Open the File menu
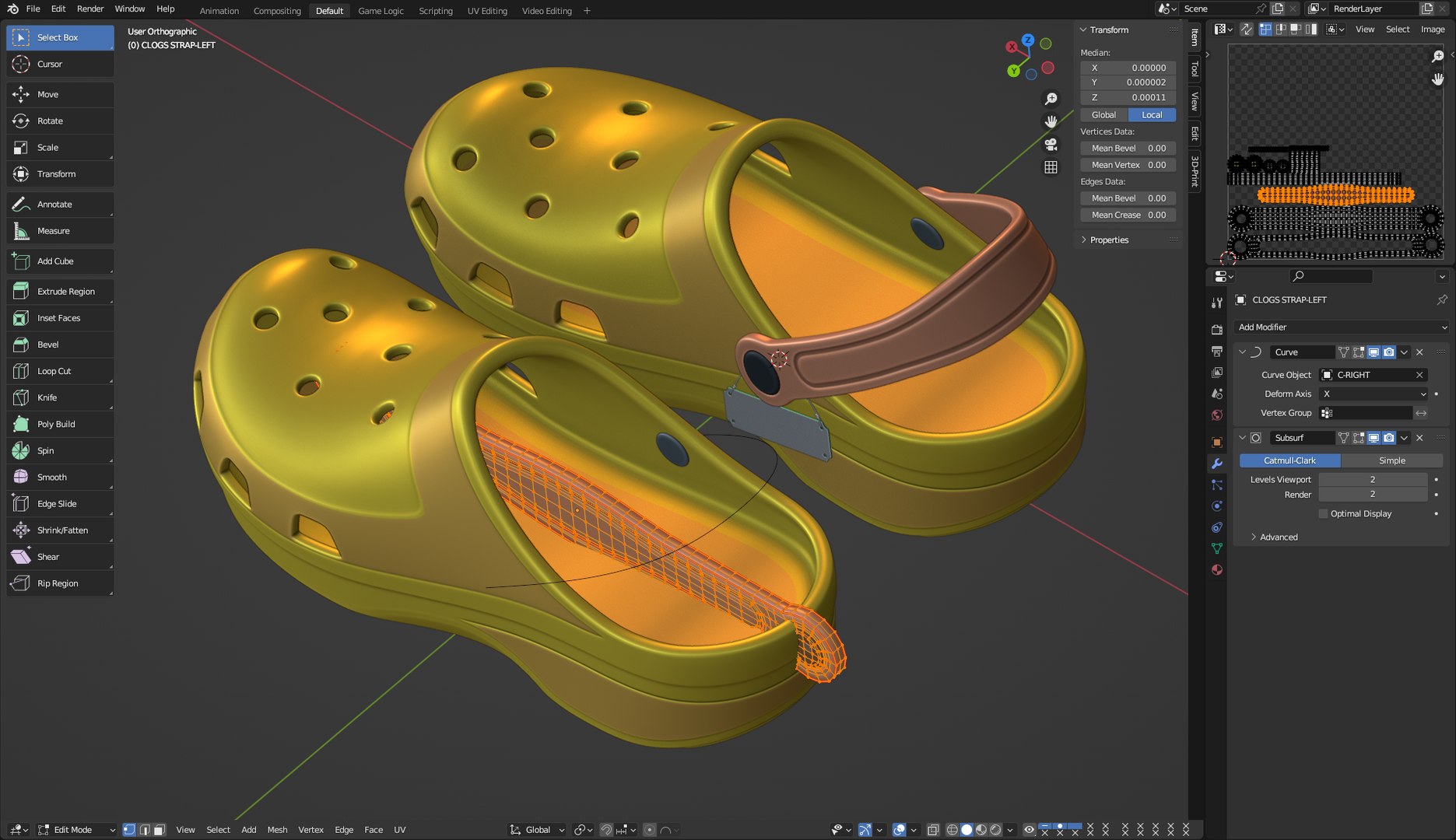The image size is (1456, 840). click(33, 9)
